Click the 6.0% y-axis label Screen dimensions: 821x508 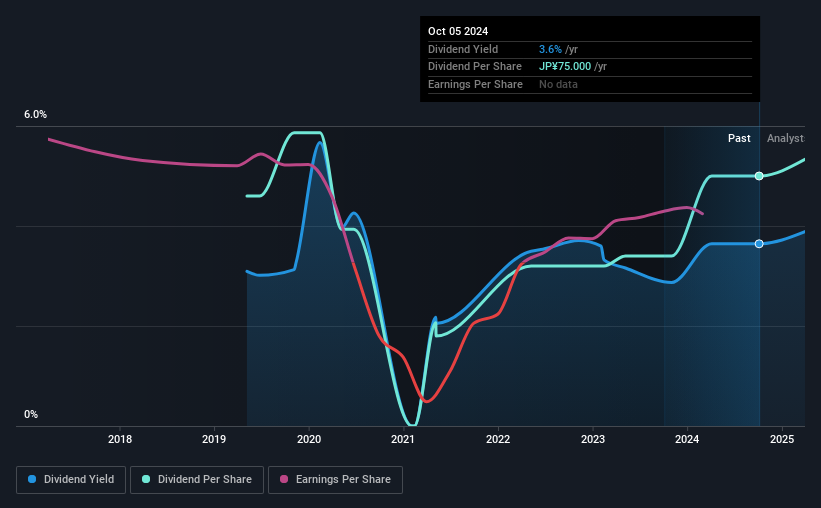point(36,114)
